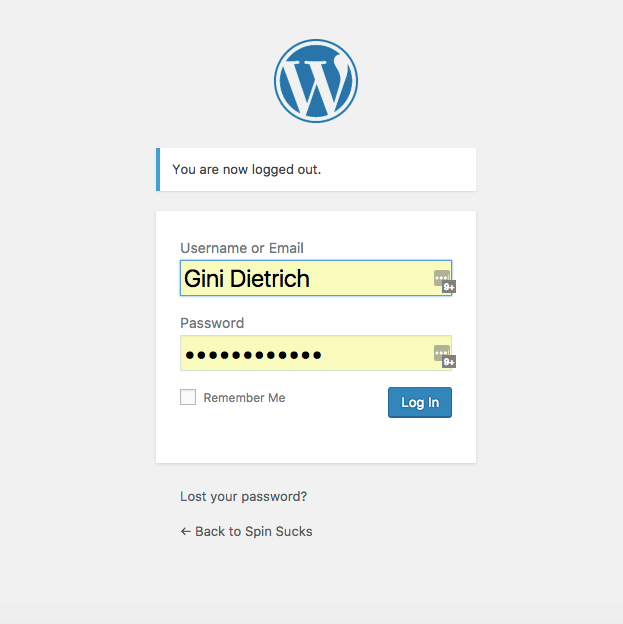Enable the Remember Me checkbox
The width and height of the screenshot is (623, 624).
[x=188, y=397]
